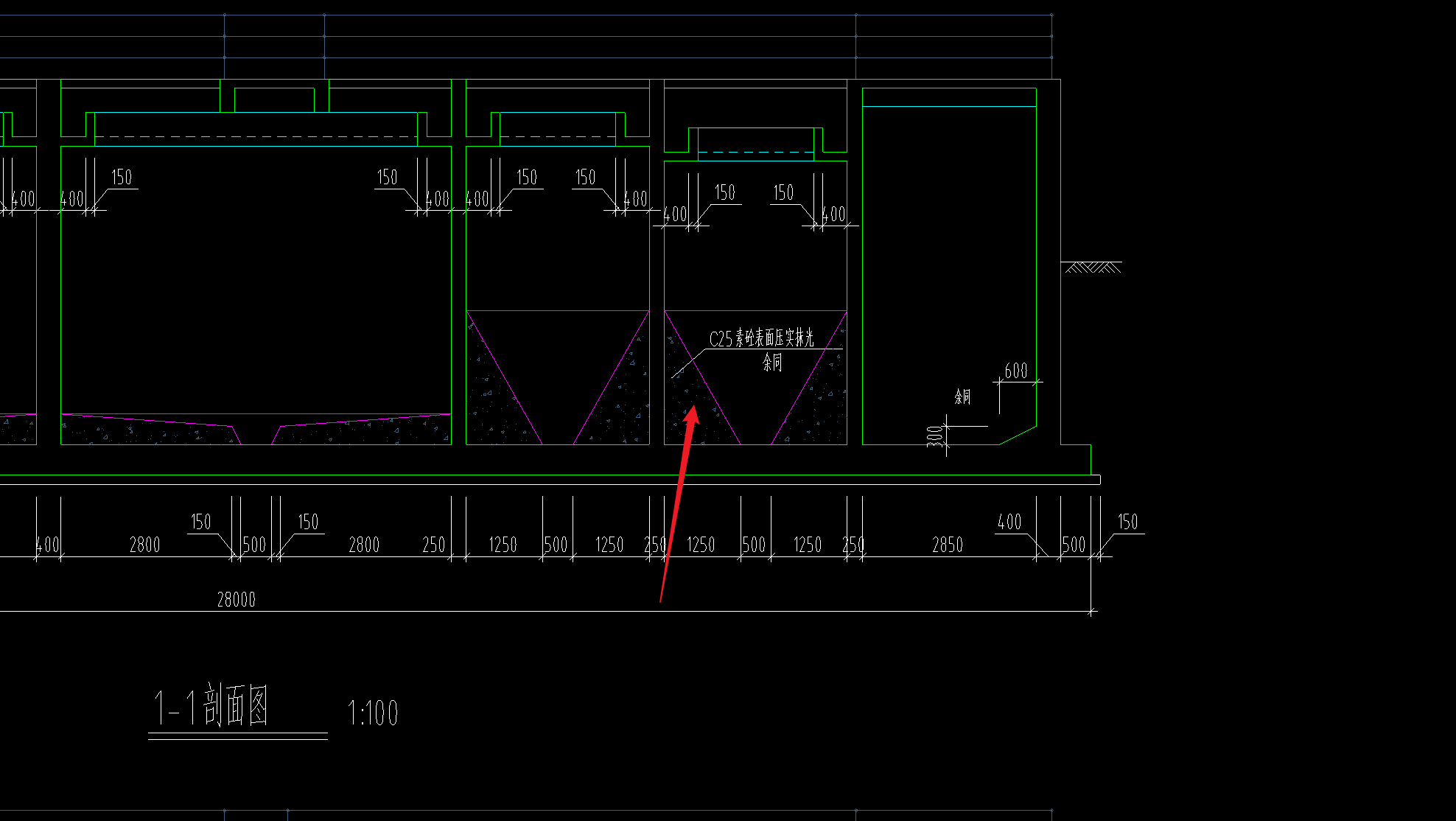Select the 600 dimension in right tank
Image resolution: width=1456 pixels, height=821 pixels.
tap(1015, 371)
